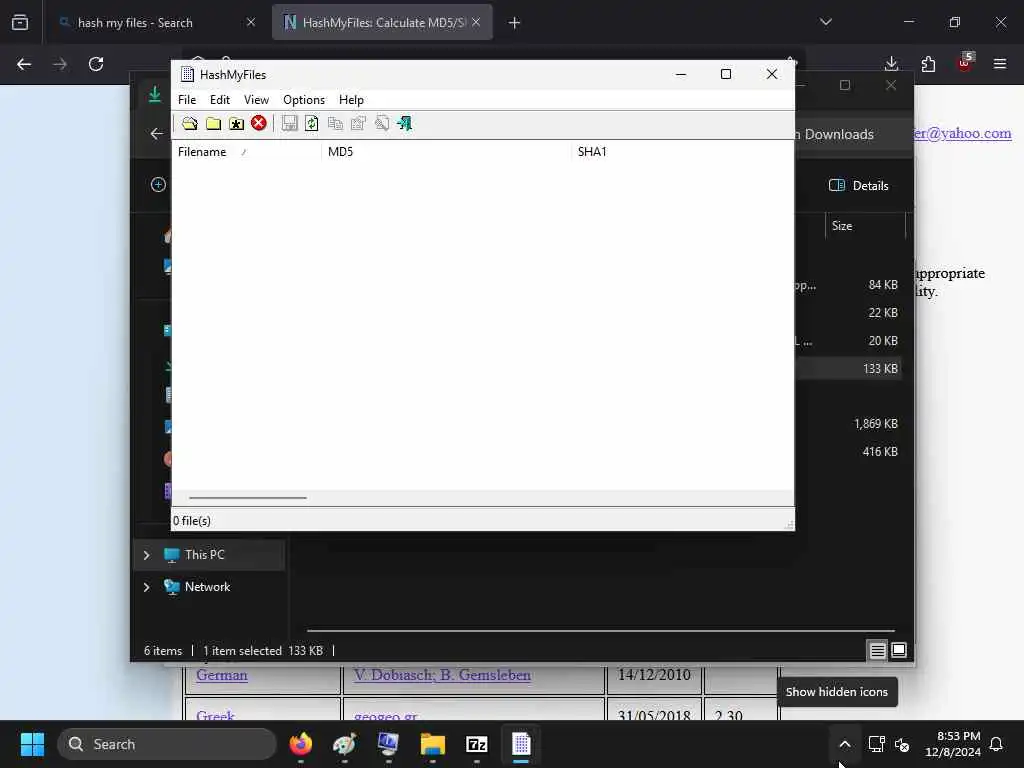Open the browser list-all-tabs dropdown

point(826,22)
